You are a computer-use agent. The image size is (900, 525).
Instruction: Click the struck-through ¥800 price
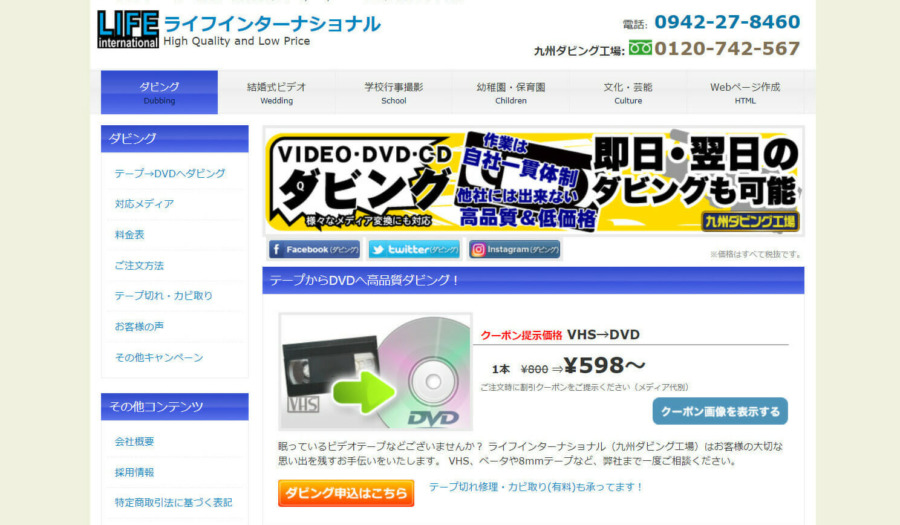534,370
